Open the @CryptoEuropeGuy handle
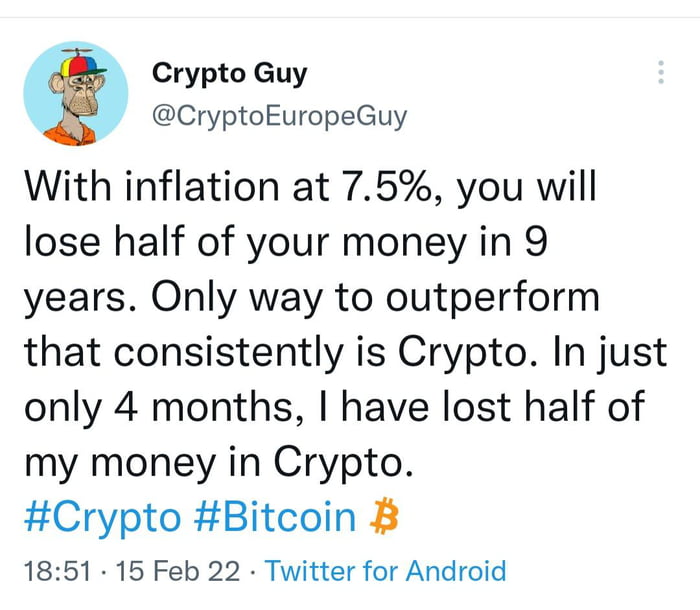The width and height of the screenshot is (700, 610). click(x=279, y=116)
